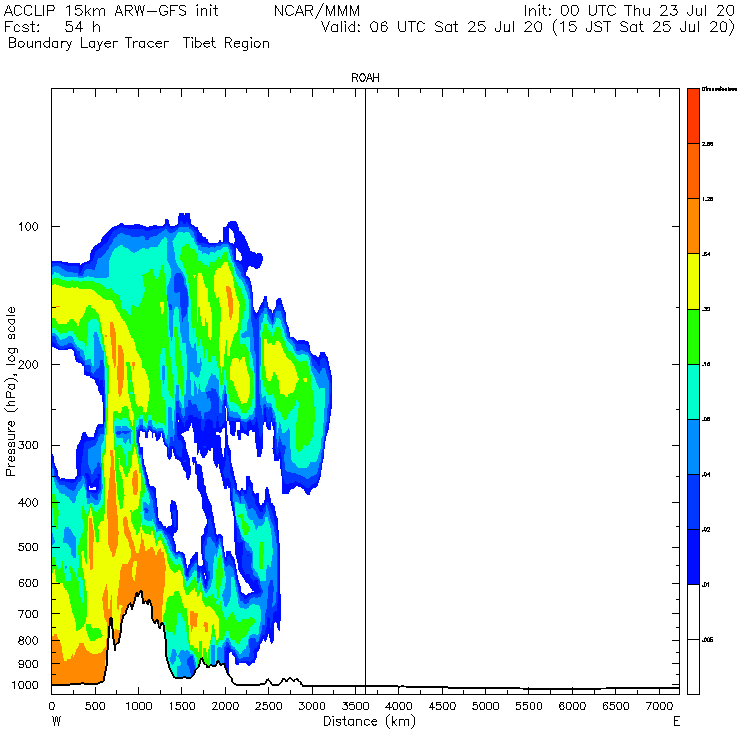The height and width of the screenshot is (740, 740).
Task: Click the .64 colorbar value label
Action: click(x=706, y=254)
